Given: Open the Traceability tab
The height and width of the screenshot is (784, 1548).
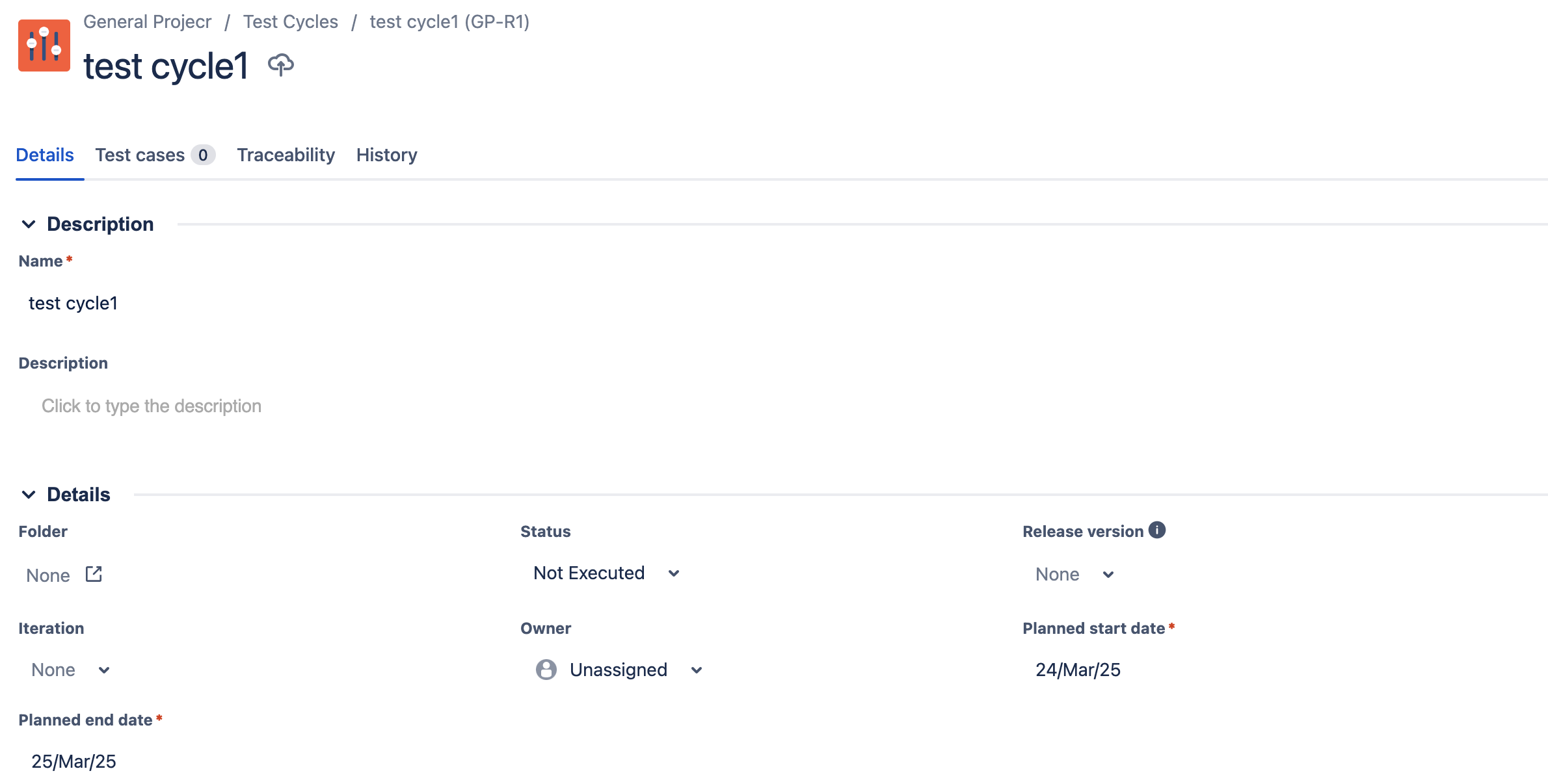Looking at the screenshot, I should [286, 155].
